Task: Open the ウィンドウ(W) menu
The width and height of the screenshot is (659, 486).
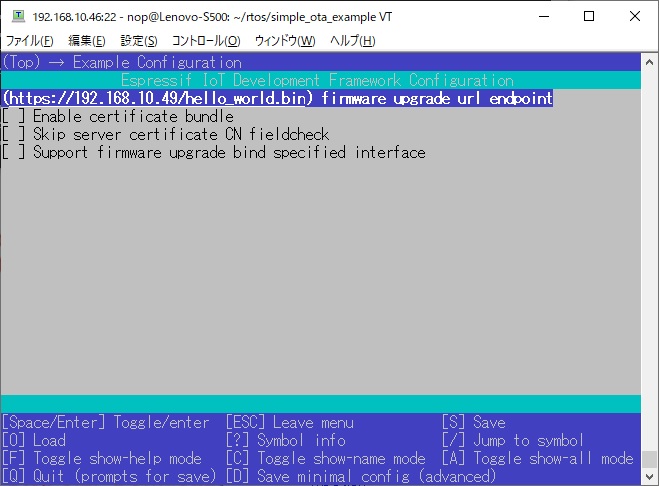Action: coord(285,41)
